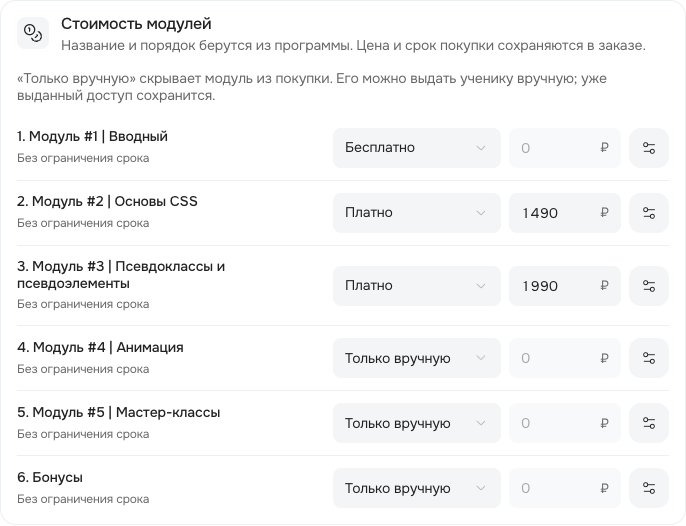Open settings icon for Модуль #2 Основы CSS
The height and width of the screenshot is (526, 686).
click(649, 213)
